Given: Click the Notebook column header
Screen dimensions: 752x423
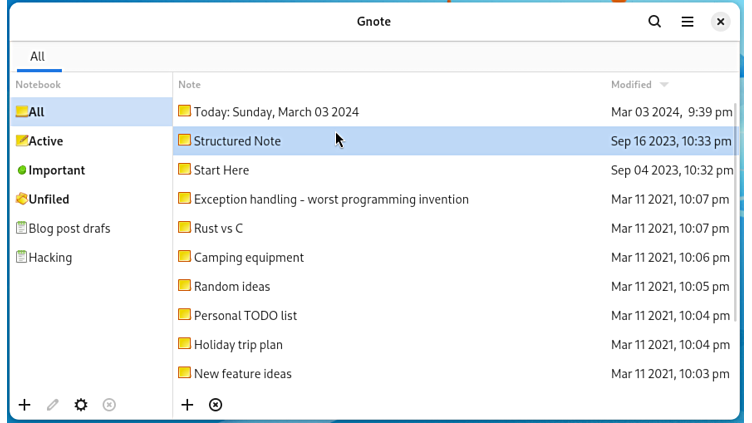Looking at the screenshot, I should tap(38, 85).
